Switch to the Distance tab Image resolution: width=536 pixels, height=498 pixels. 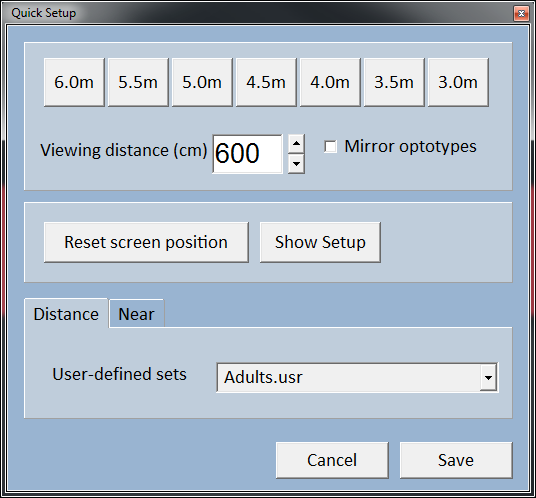pyautogui.click(x=66, y=314)
